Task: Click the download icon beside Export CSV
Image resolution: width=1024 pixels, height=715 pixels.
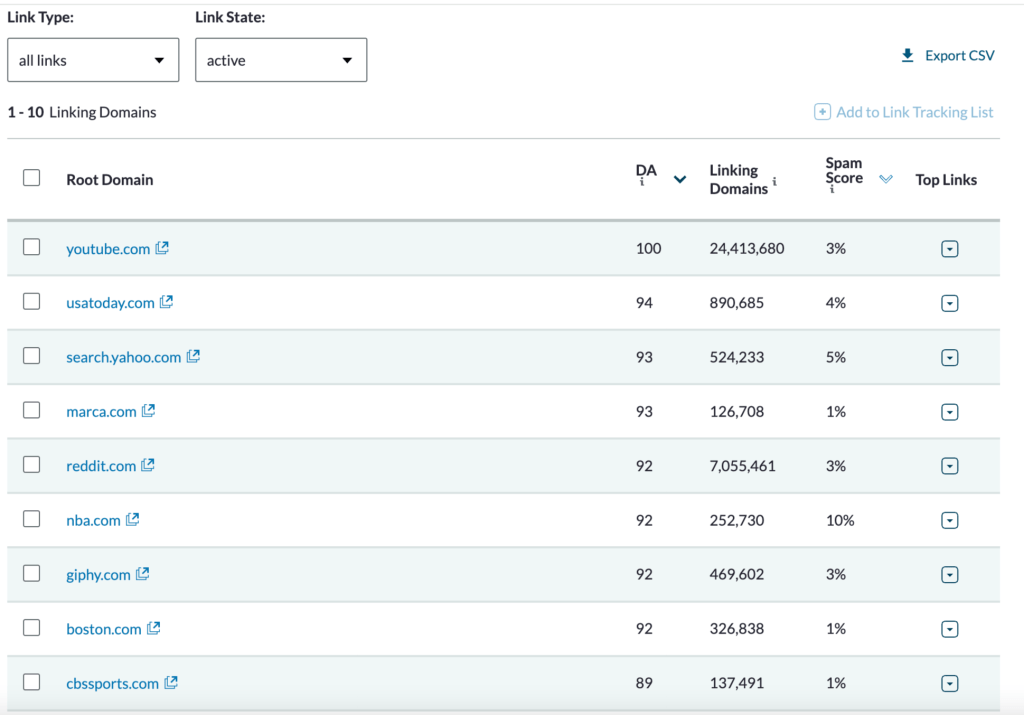Action: pos(908,55)
